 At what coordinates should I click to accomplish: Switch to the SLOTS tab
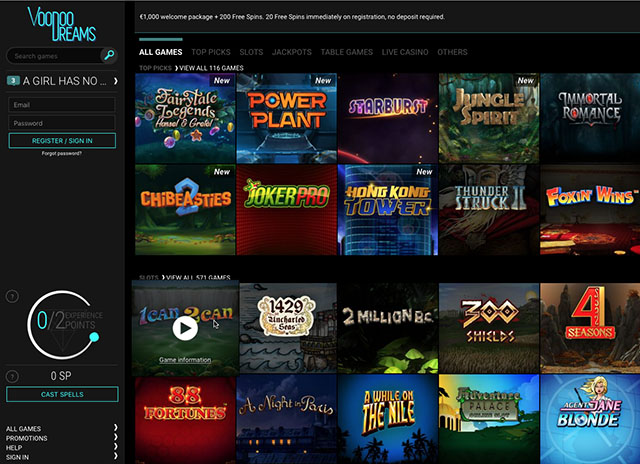251,52
